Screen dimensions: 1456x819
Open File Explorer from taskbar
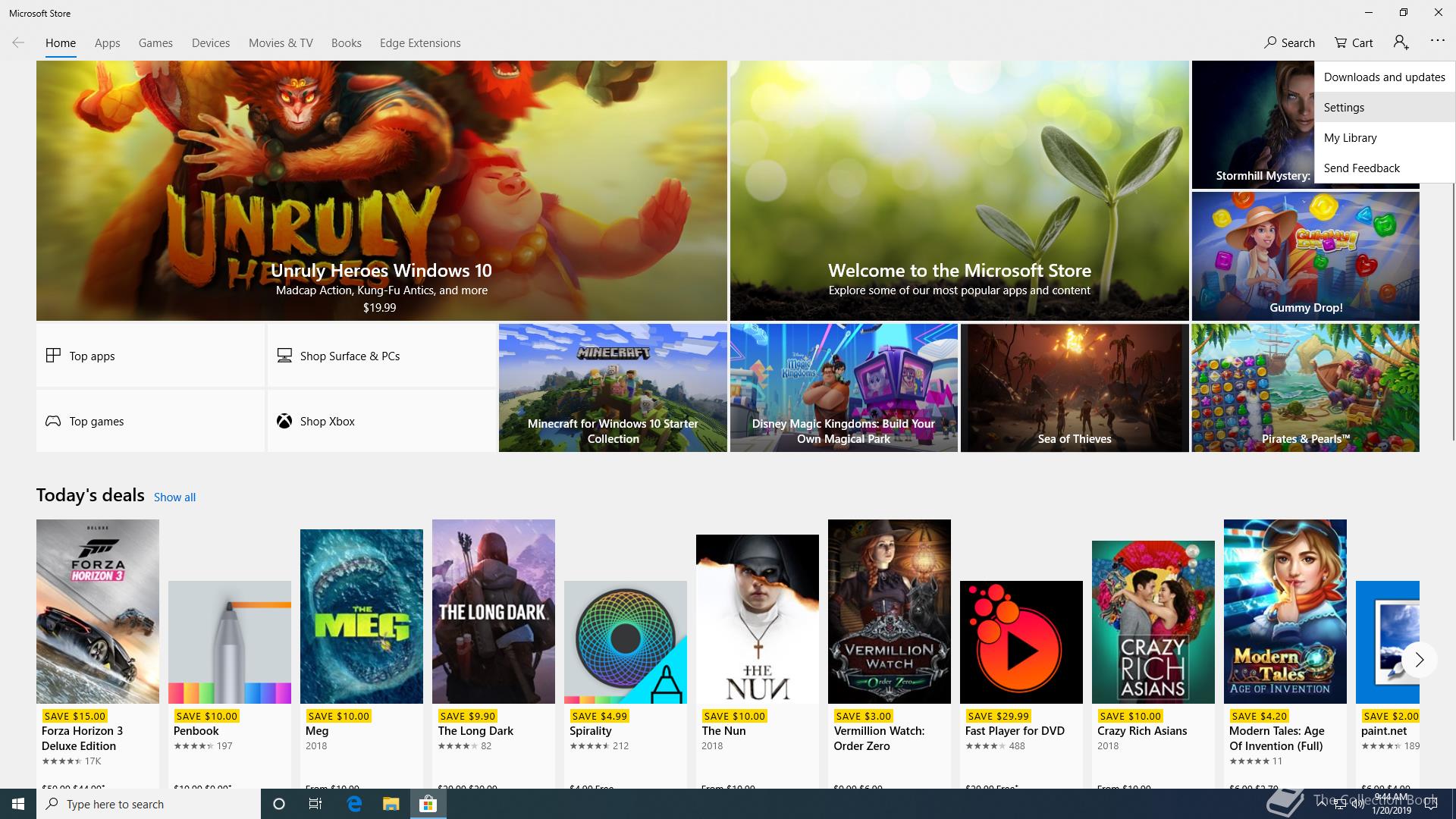pos(391,804)
